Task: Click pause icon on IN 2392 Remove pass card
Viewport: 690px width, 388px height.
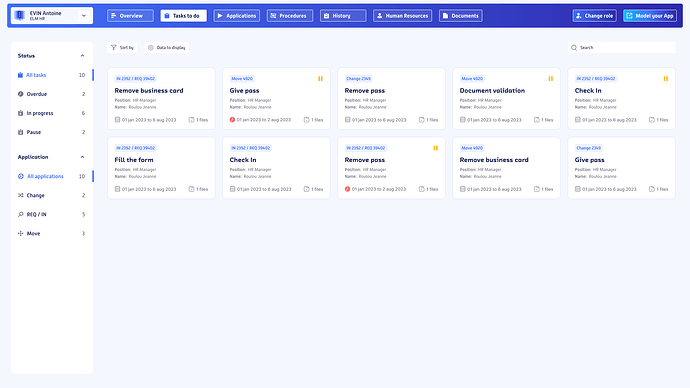Action: point(436,148)
